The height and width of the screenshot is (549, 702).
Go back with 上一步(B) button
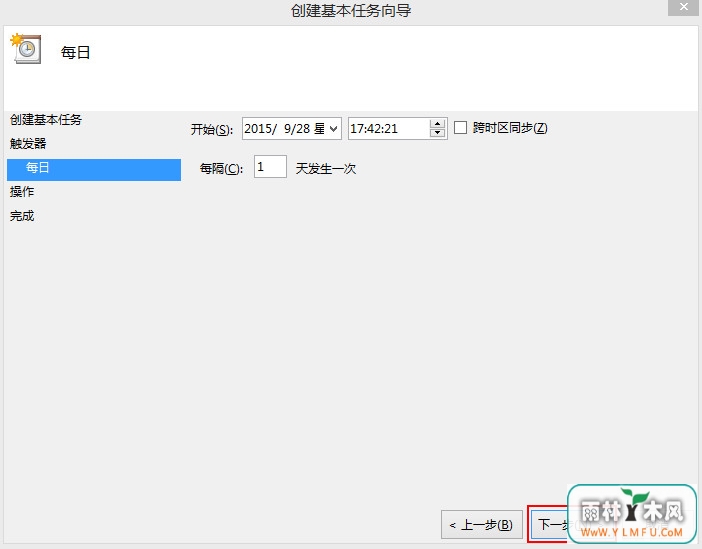click(x=482, y=525)
